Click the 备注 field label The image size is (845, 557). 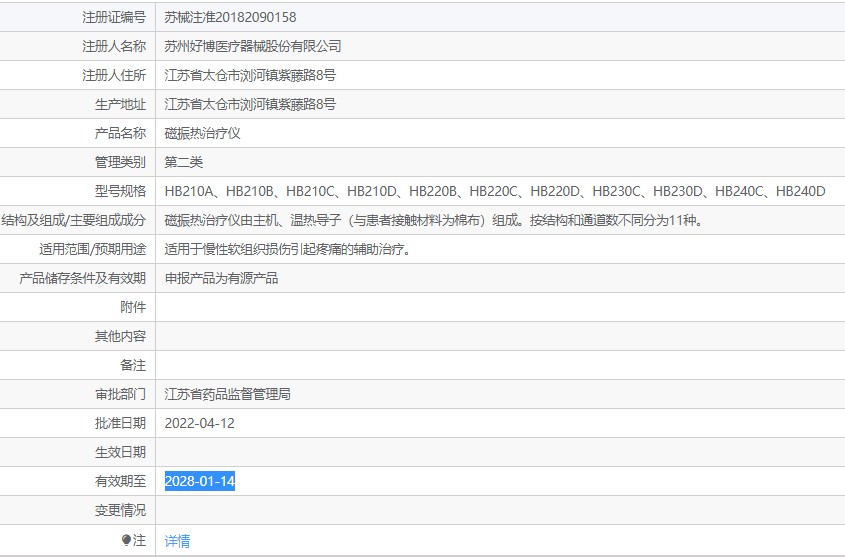point(133,365)
